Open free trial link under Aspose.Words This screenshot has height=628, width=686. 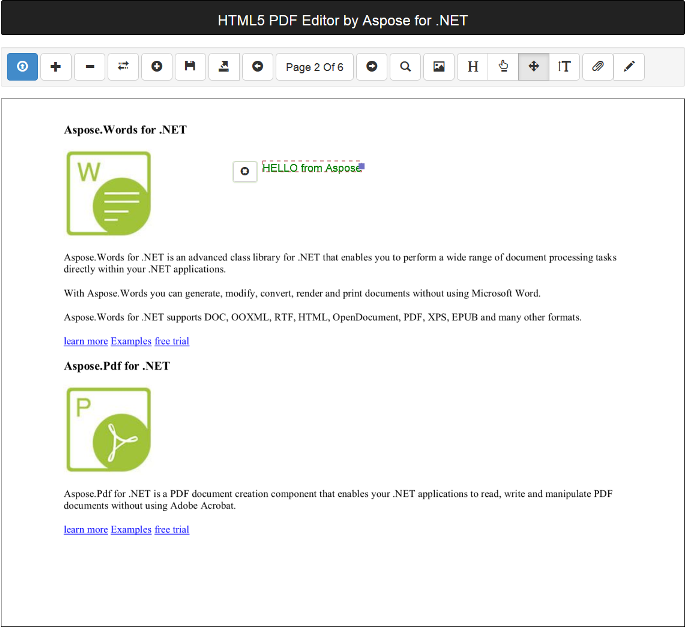coord(172,341)
